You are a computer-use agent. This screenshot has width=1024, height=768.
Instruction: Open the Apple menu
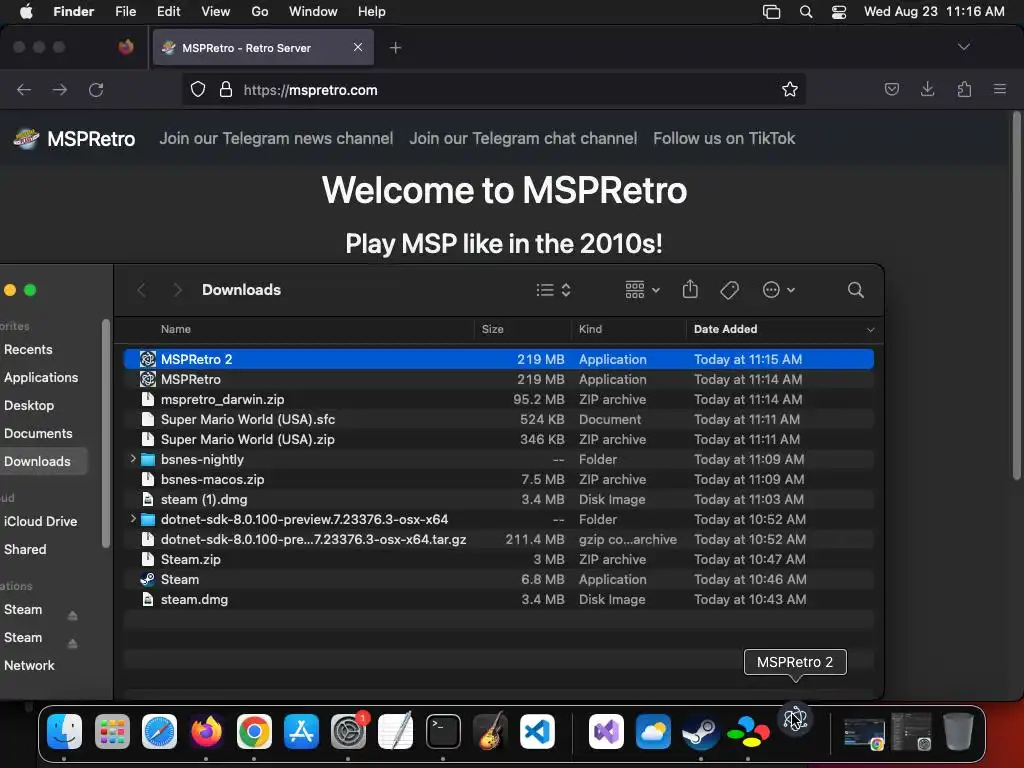pyautogui.click(x=26, y=12)
